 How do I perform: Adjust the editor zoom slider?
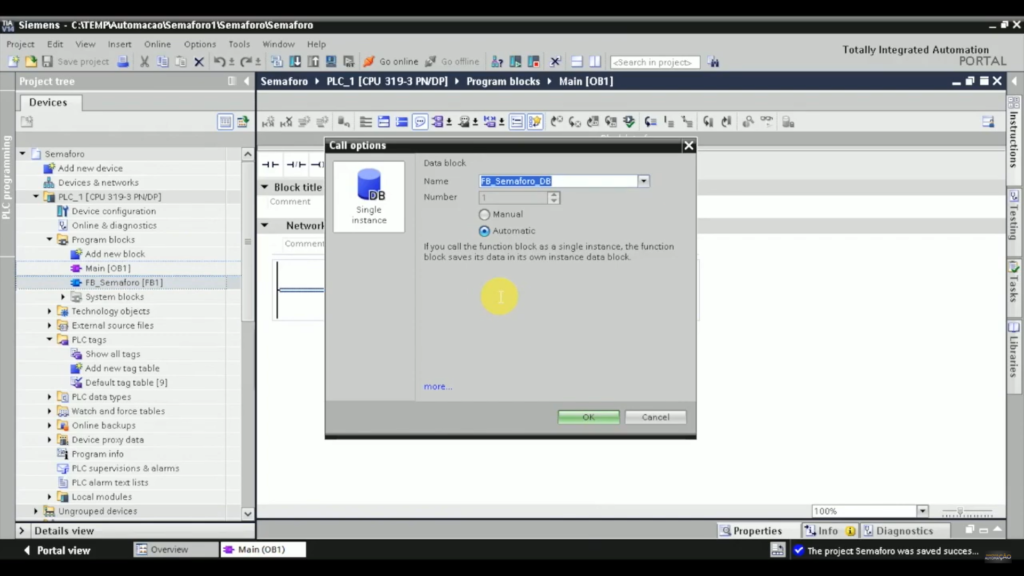tap(960, 511)
